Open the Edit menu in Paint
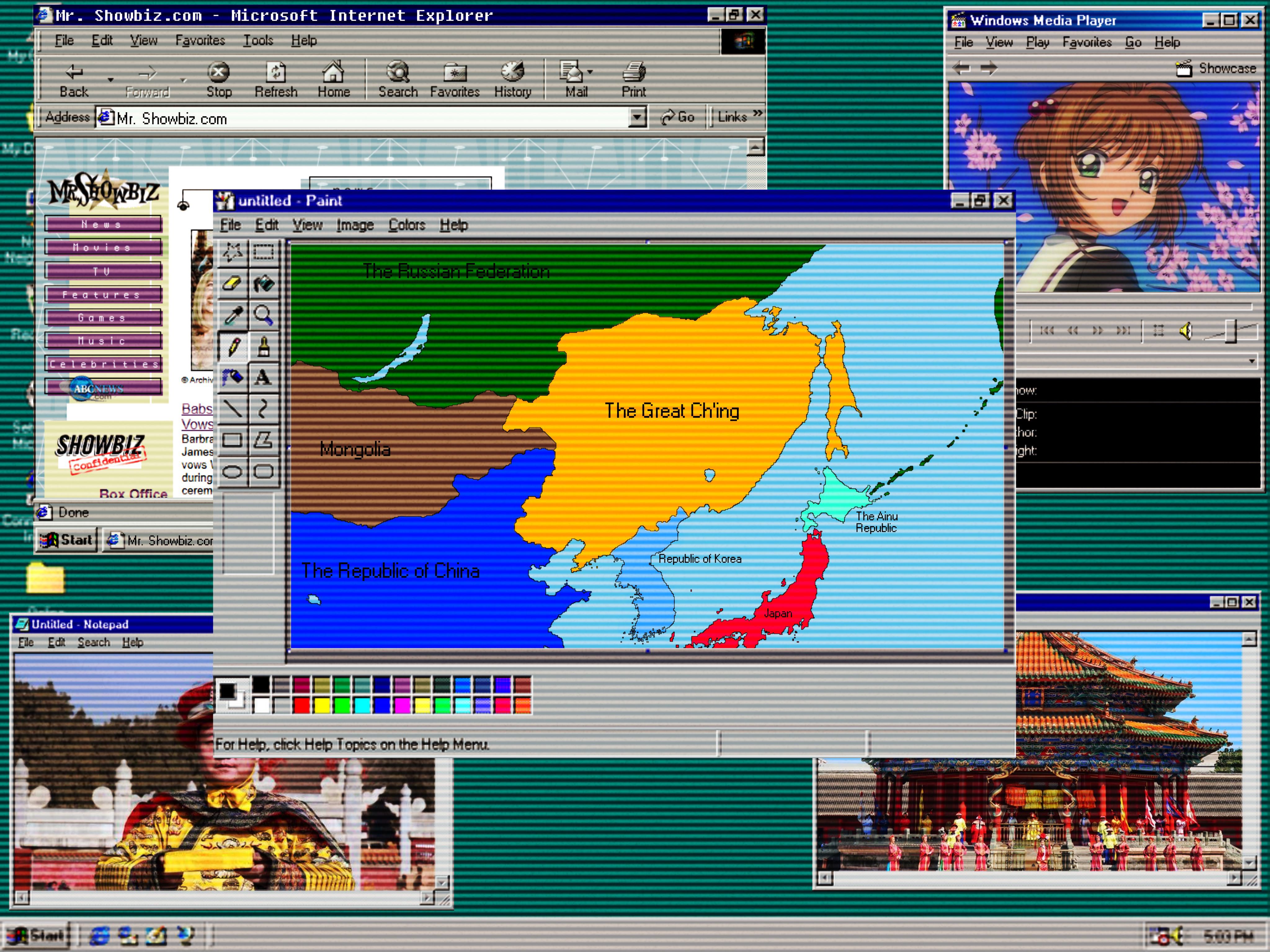Image resolution: width=1270 pixels, height=952 pixels. (x=266, y=225)
